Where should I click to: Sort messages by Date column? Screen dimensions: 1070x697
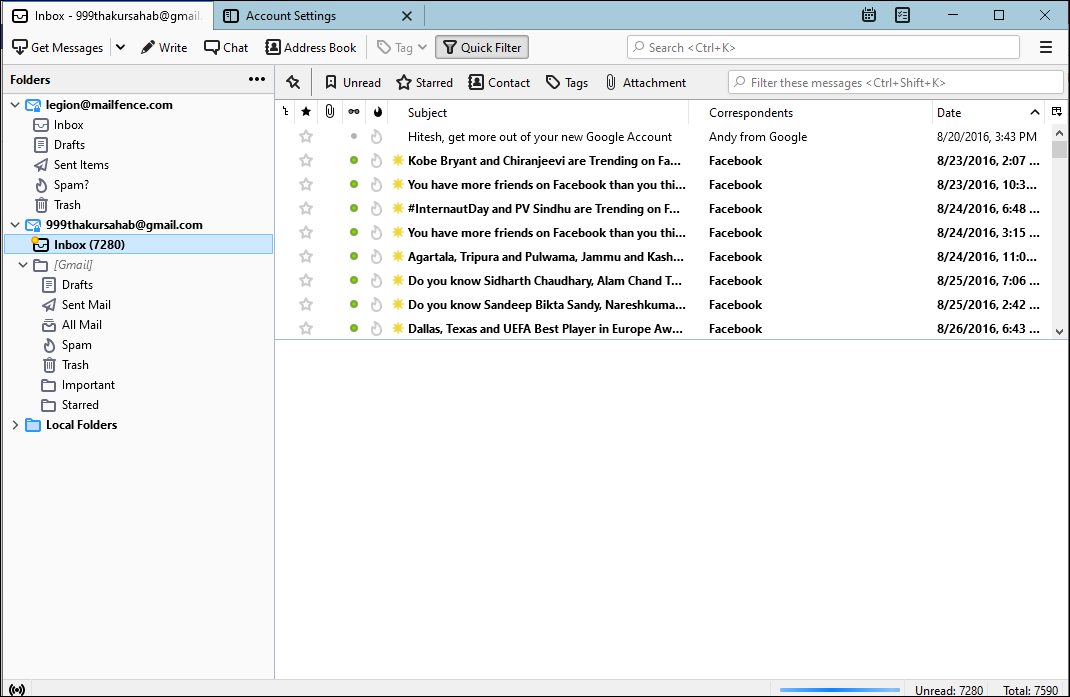tap(987, 113)
